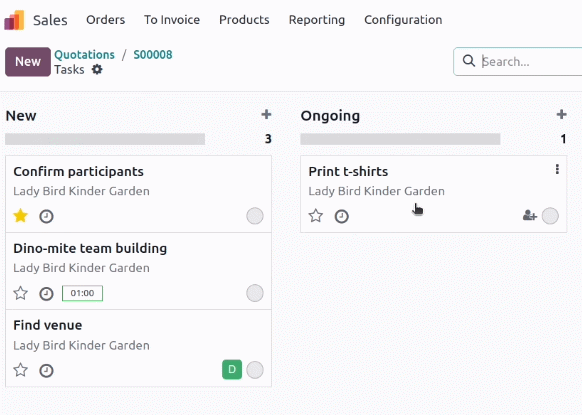Open the Orders menu
Screen dimensions: 582x415
[x=105, y=20]
